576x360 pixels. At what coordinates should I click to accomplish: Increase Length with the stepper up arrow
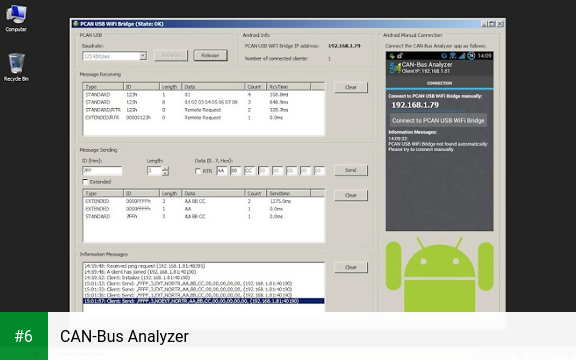tap(165, 169)
